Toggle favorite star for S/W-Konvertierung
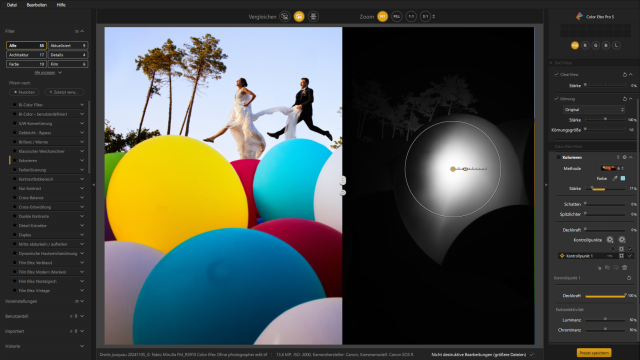This screenshot has width=640, height=360. (x=14, y=123)
